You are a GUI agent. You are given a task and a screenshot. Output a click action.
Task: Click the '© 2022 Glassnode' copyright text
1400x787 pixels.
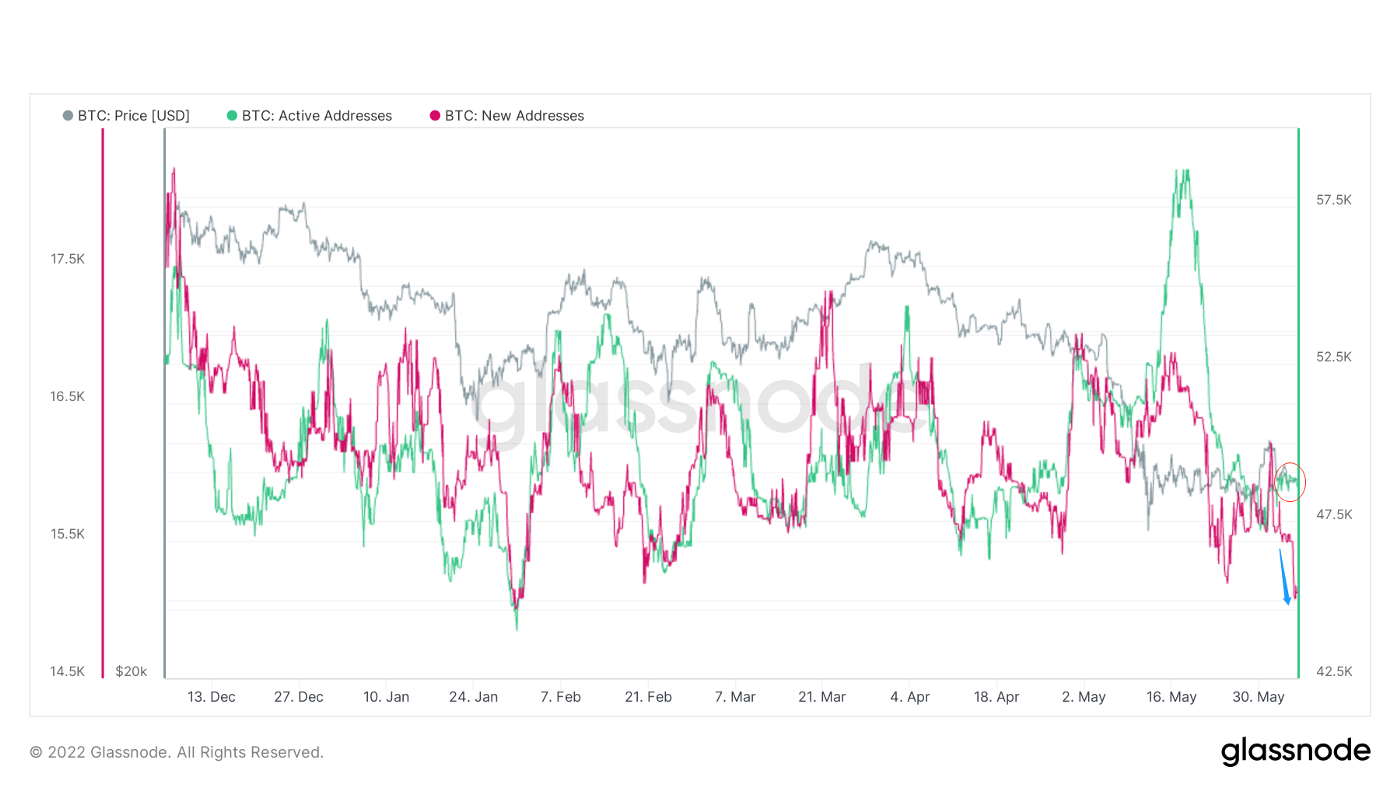tap(176, 752)
